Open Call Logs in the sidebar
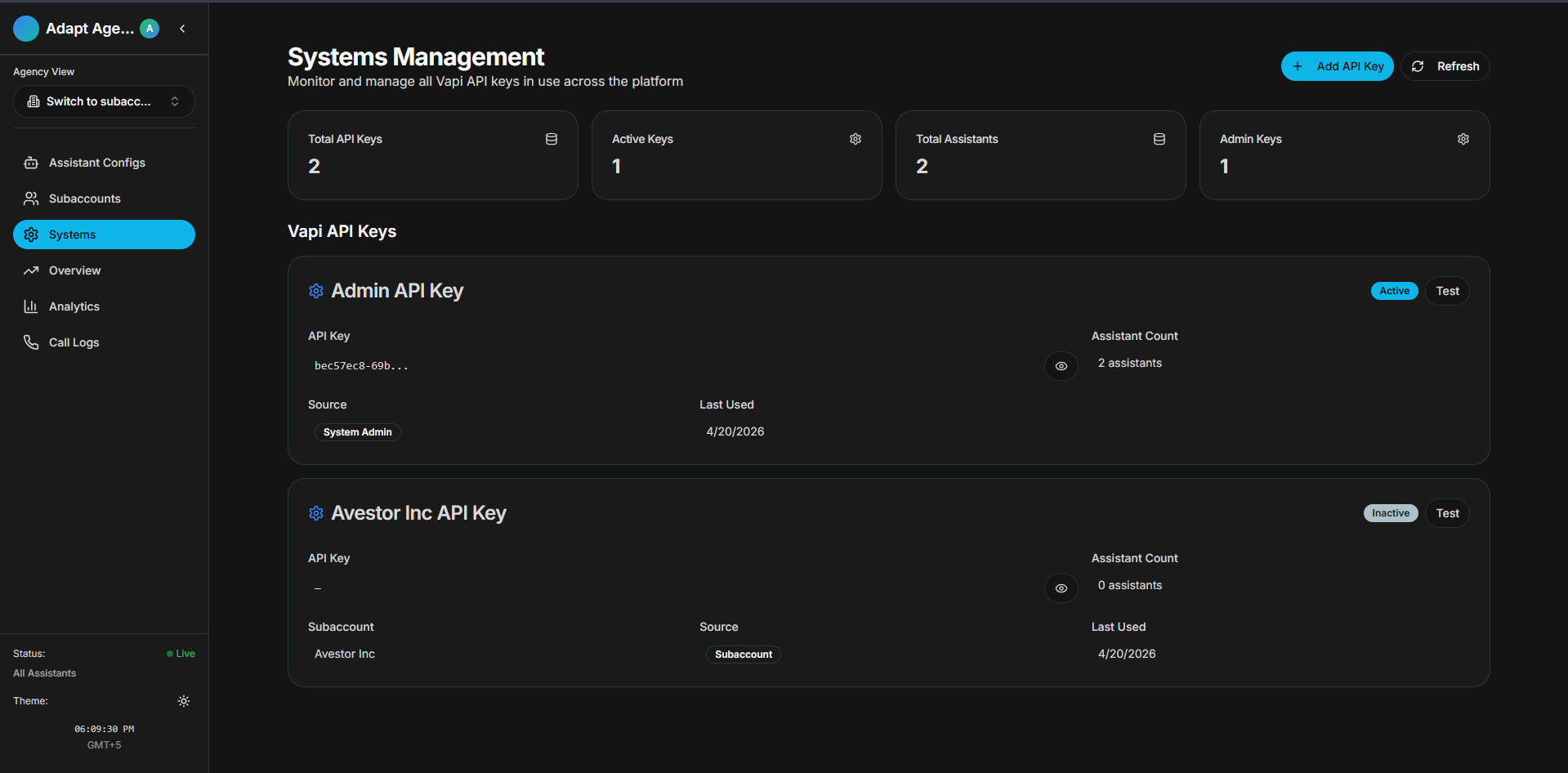The image size is (1568, 773). click(104, 342)
